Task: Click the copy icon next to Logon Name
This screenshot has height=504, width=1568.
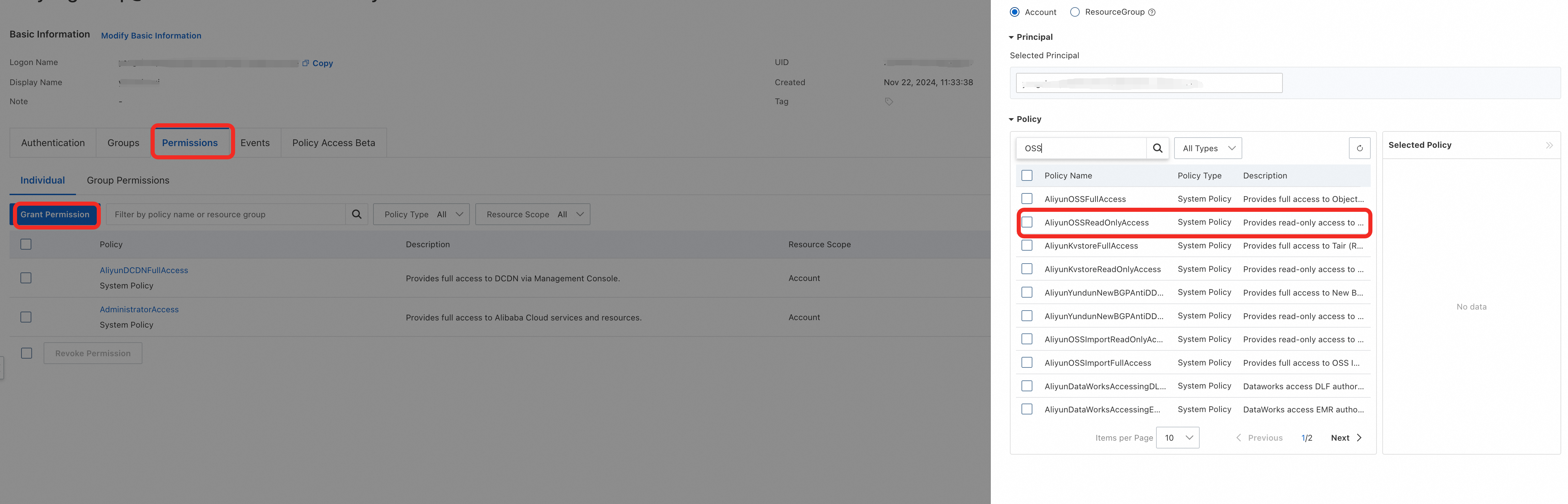Action: point(306,63)
